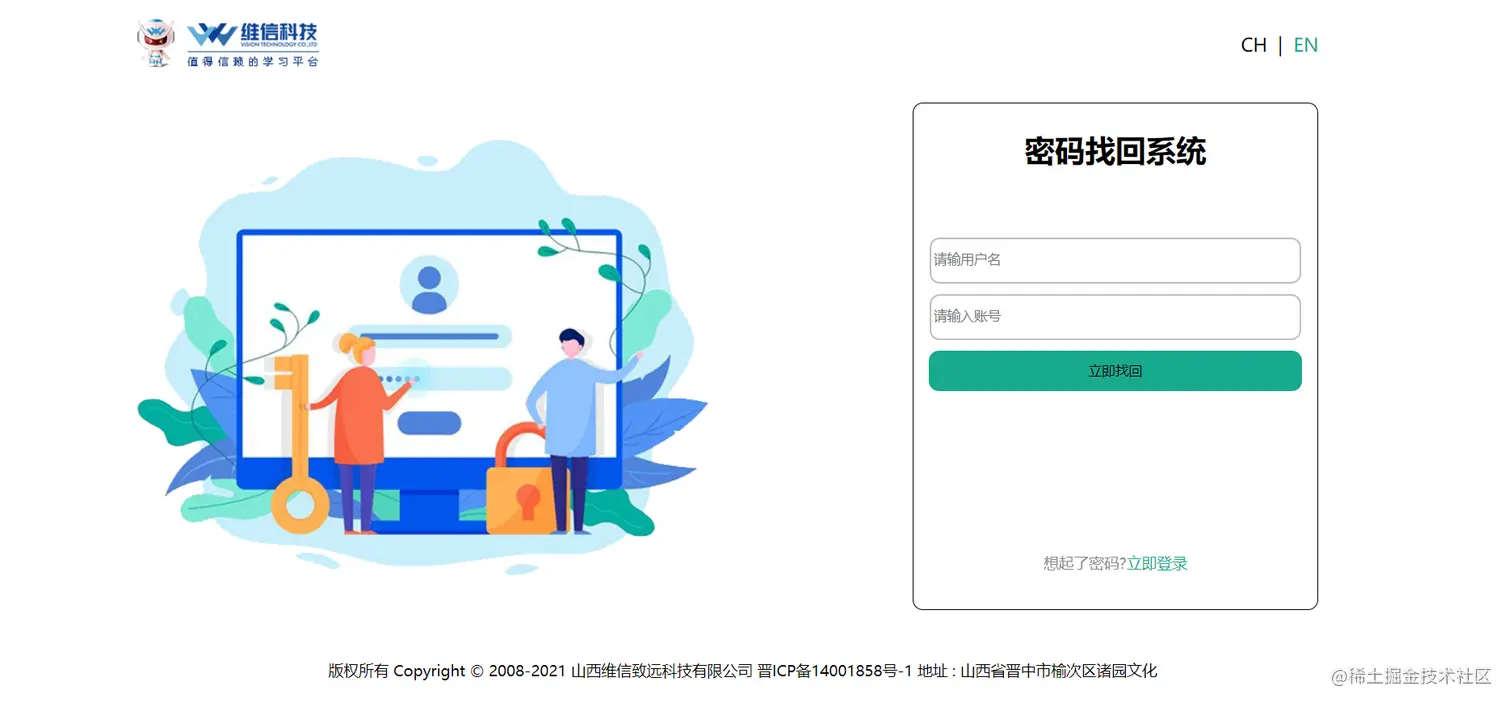Focus the 请输入账号 account field
1512x707 pixels.
[1115, 317]
